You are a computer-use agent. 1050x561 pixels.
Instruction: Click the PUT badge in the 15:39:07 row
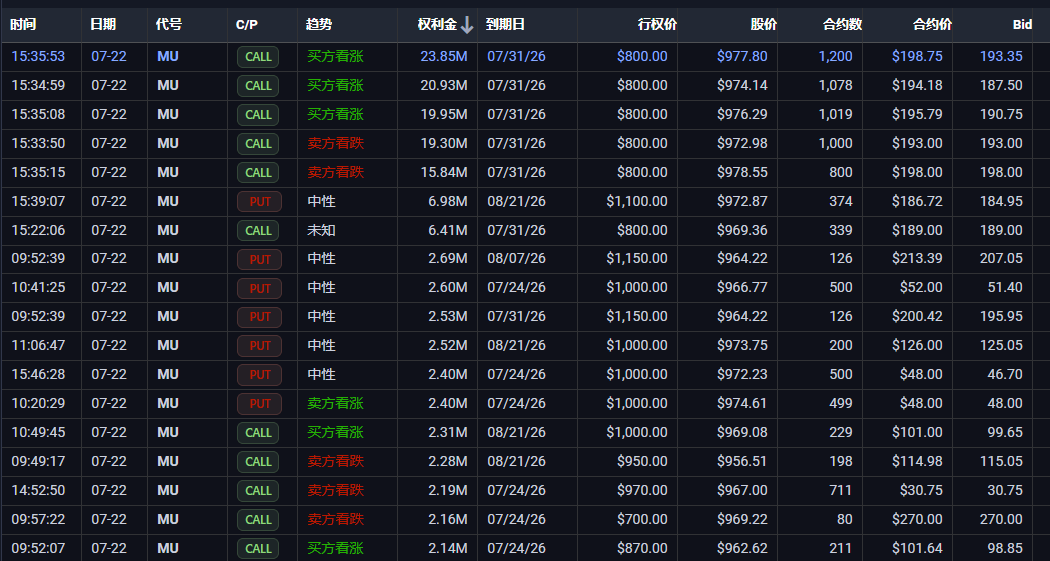(x=259, y=202)
